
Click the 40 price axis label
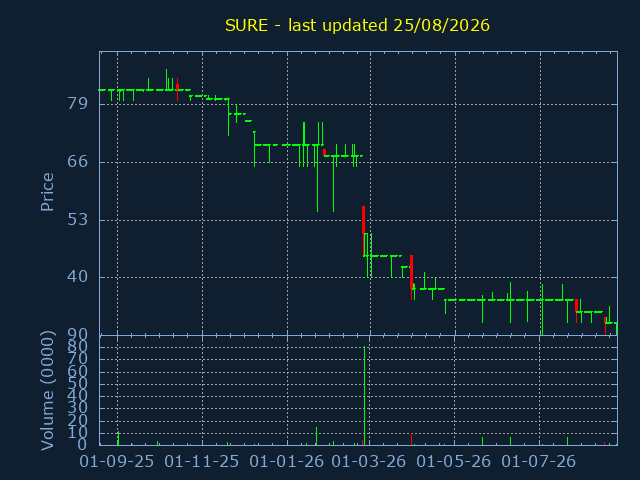coord(78,277)
